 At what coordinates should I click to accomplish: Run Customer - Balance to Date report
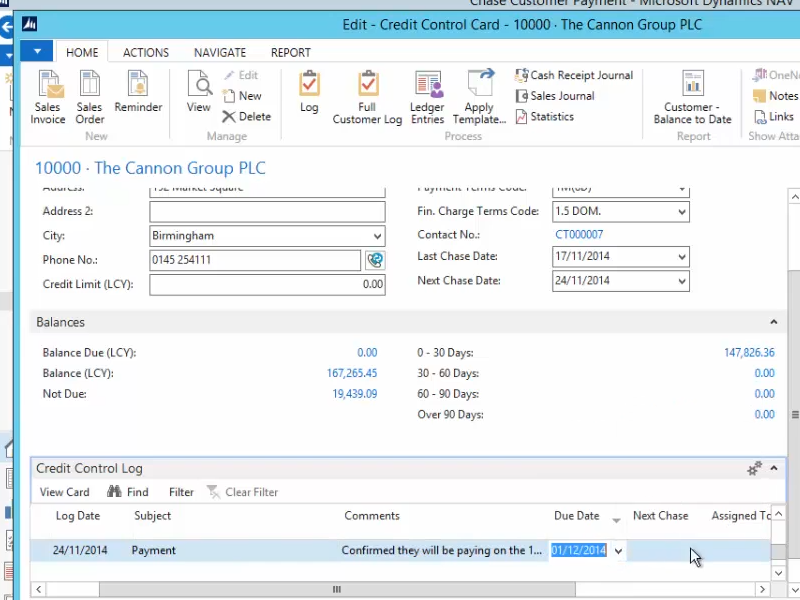[693, 97]
